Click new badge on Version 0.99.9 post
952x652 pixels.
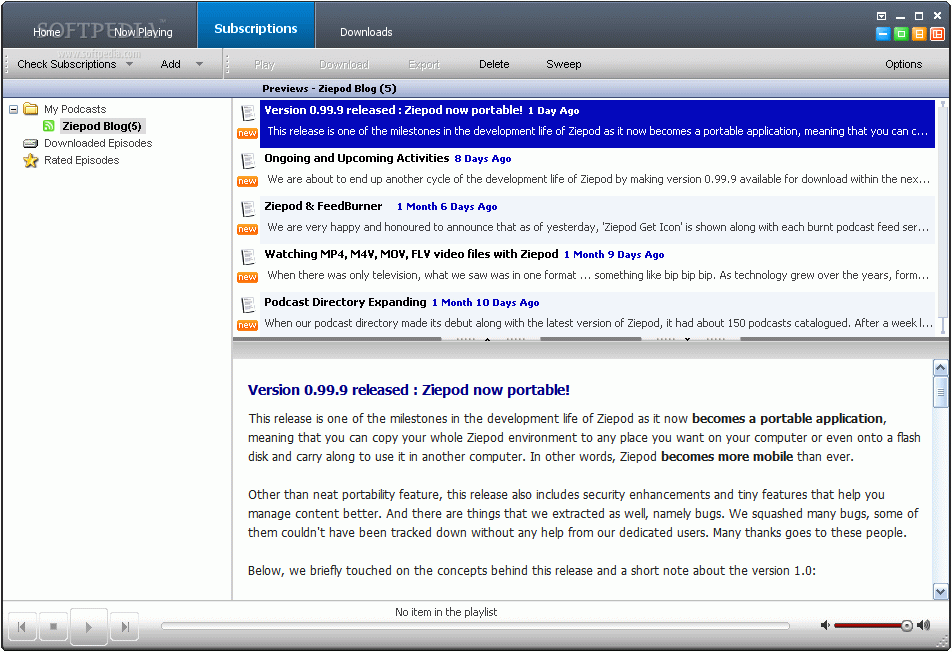[x=248, y=134]
